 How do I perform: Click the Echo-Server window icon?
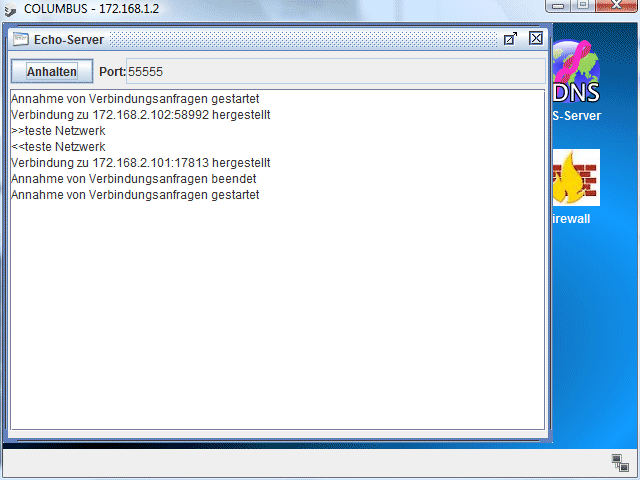20,39
